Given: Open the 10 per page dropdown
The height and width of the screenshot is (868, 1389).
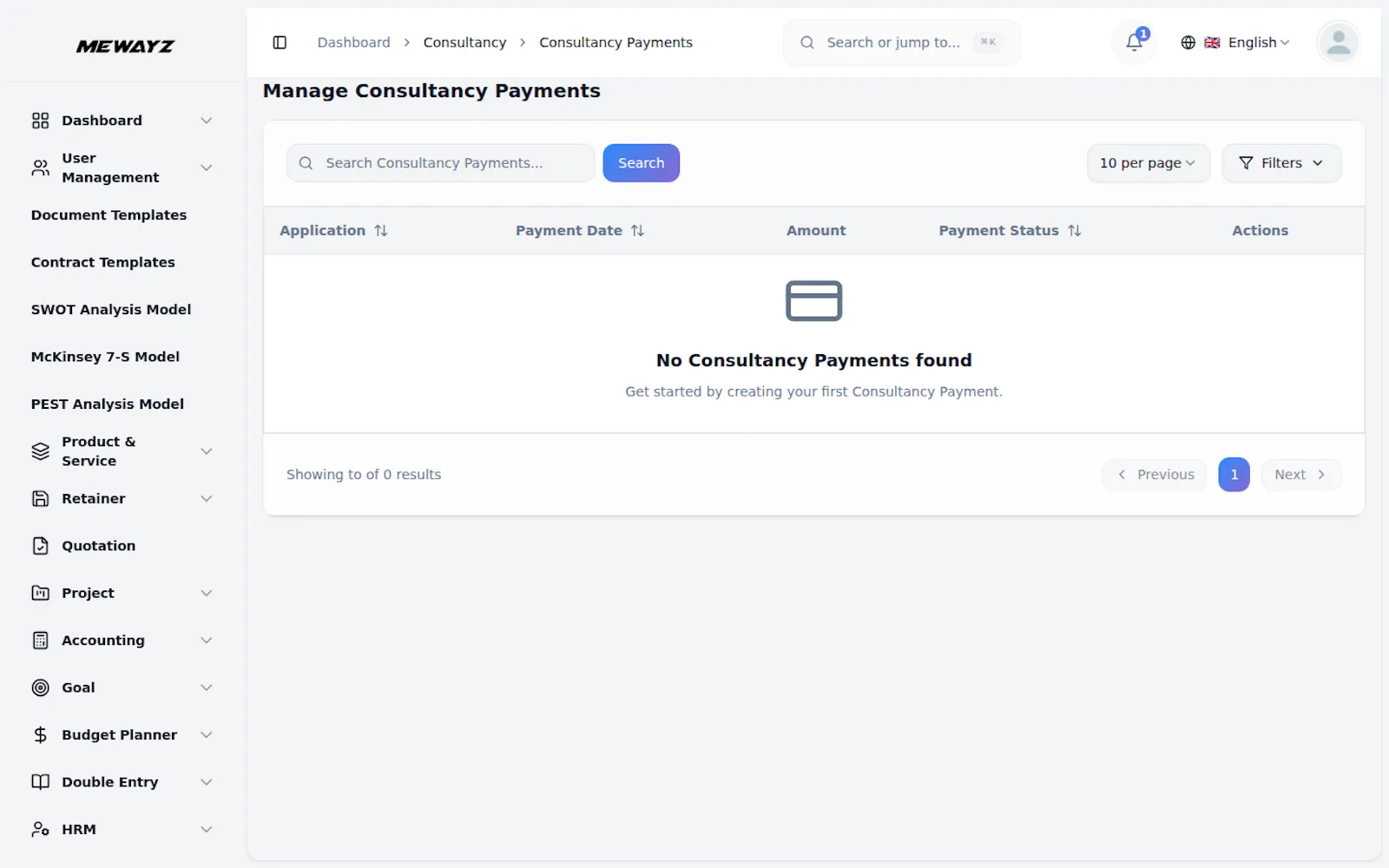Looking at the screenshot, I should [1148, 163].
